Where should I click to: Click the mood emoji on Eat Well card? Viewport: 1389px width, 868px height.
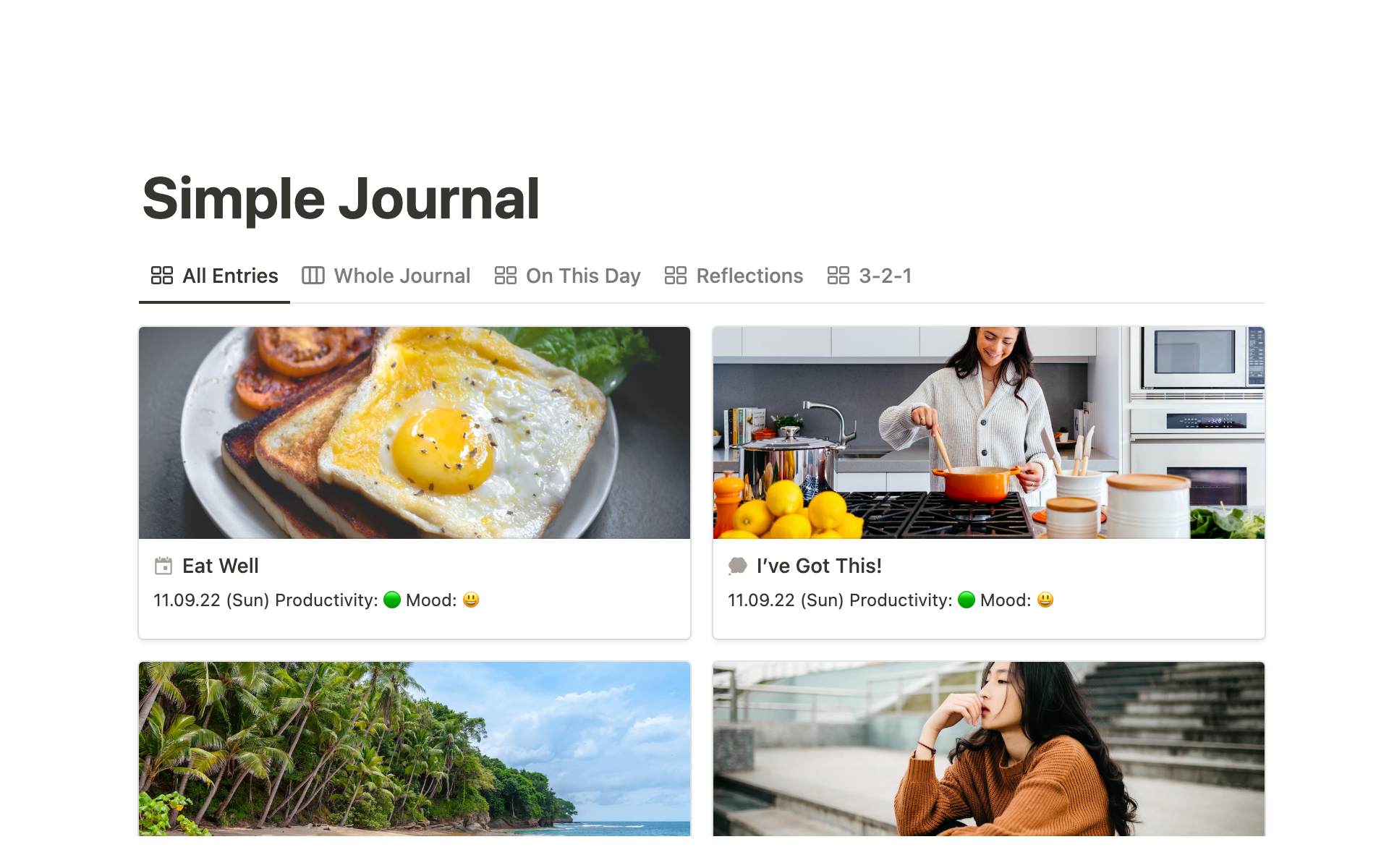[x=471, y=600]
